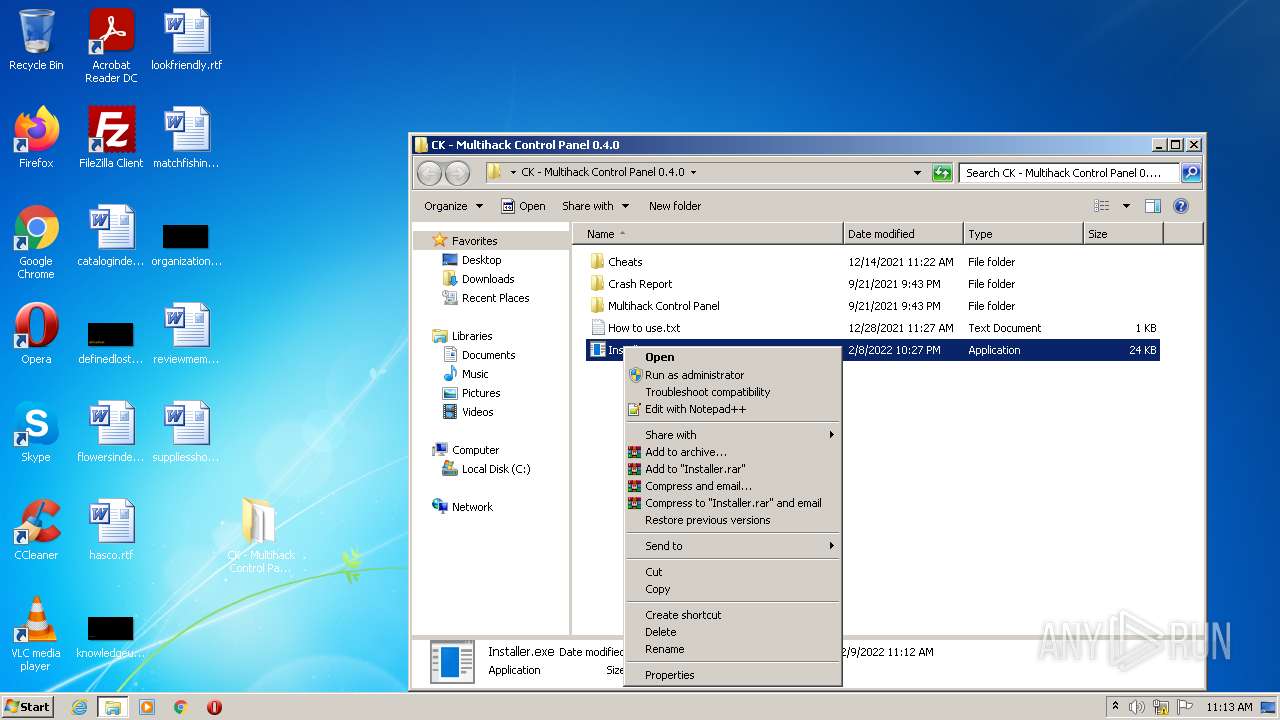Viewport: 1280px width, 720px height.
Task: Sort by Name column header
Action: coord(708,234)
